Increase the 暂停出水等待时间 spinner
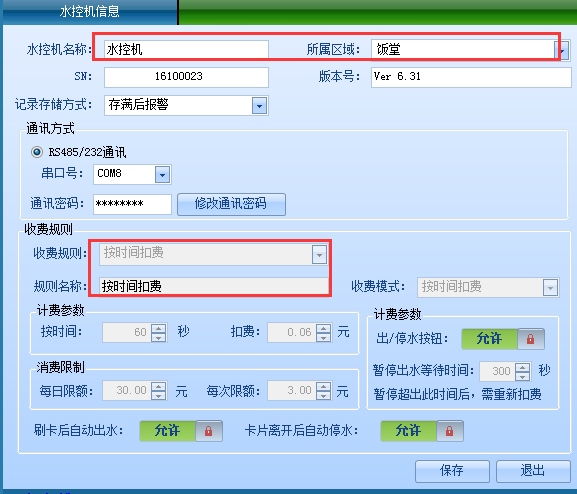Screen dimensions: 577x494 pos(522,367)
